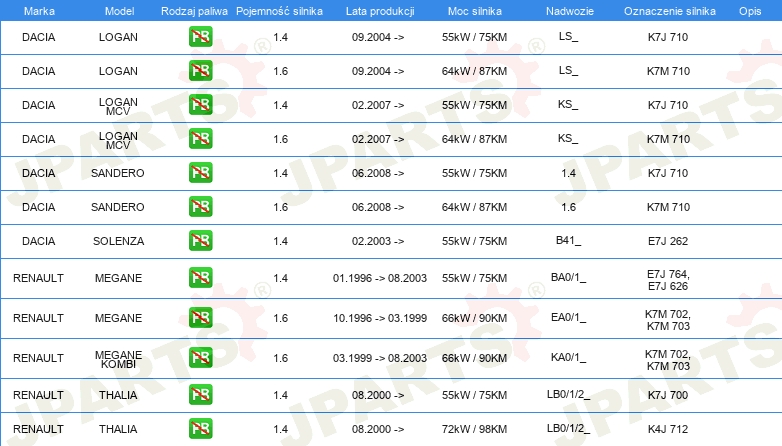Click fuel icon in Logan MCV 1.6 row
This screenshot has width=782, height=446.
coord(200,139)
